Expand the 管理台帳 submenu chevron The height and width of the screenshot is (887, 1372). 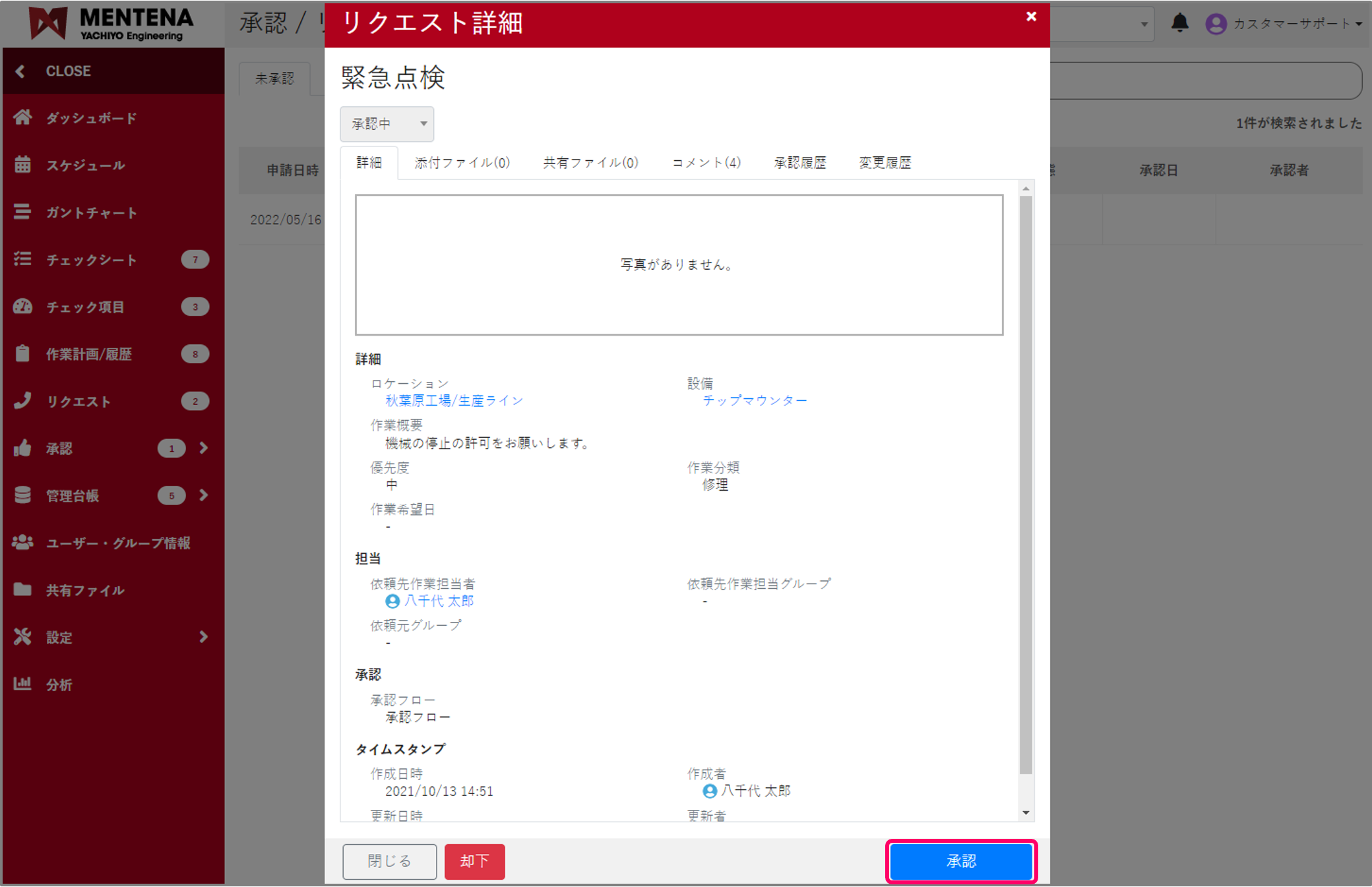tap(203, 495)
